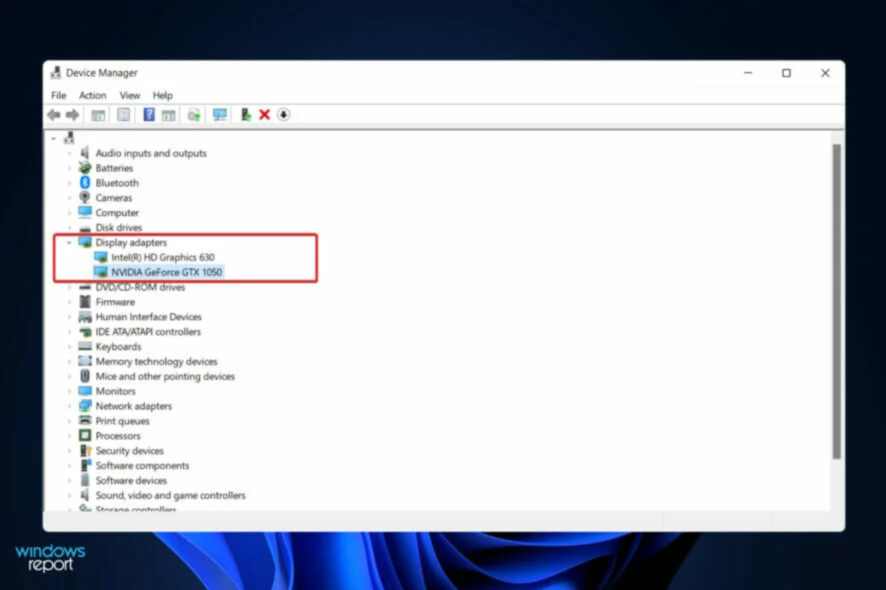Select the Software devices label
Viewport: 886px width, 590px height.
point(131,480)
